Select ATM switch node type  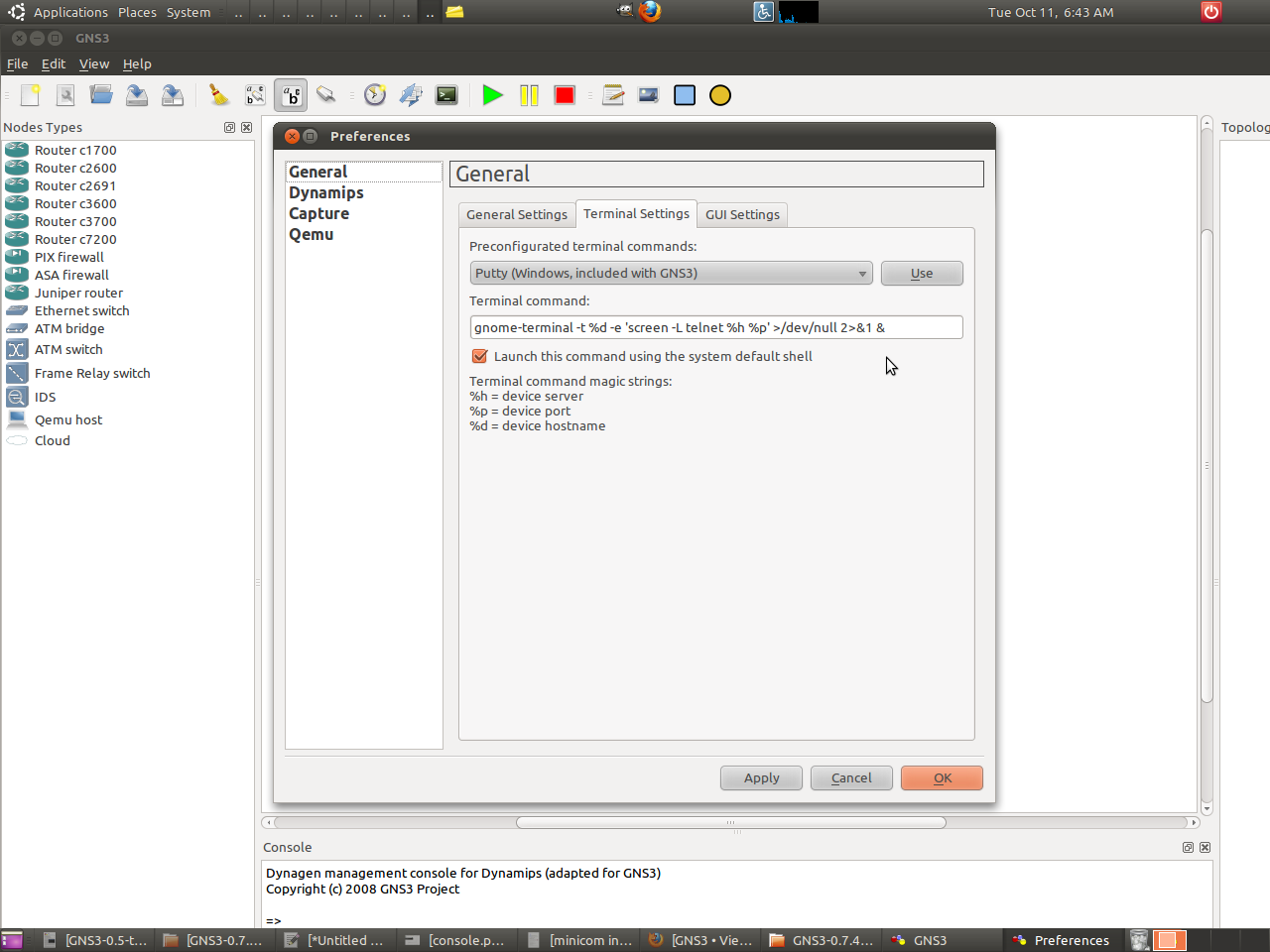[68, 349]
